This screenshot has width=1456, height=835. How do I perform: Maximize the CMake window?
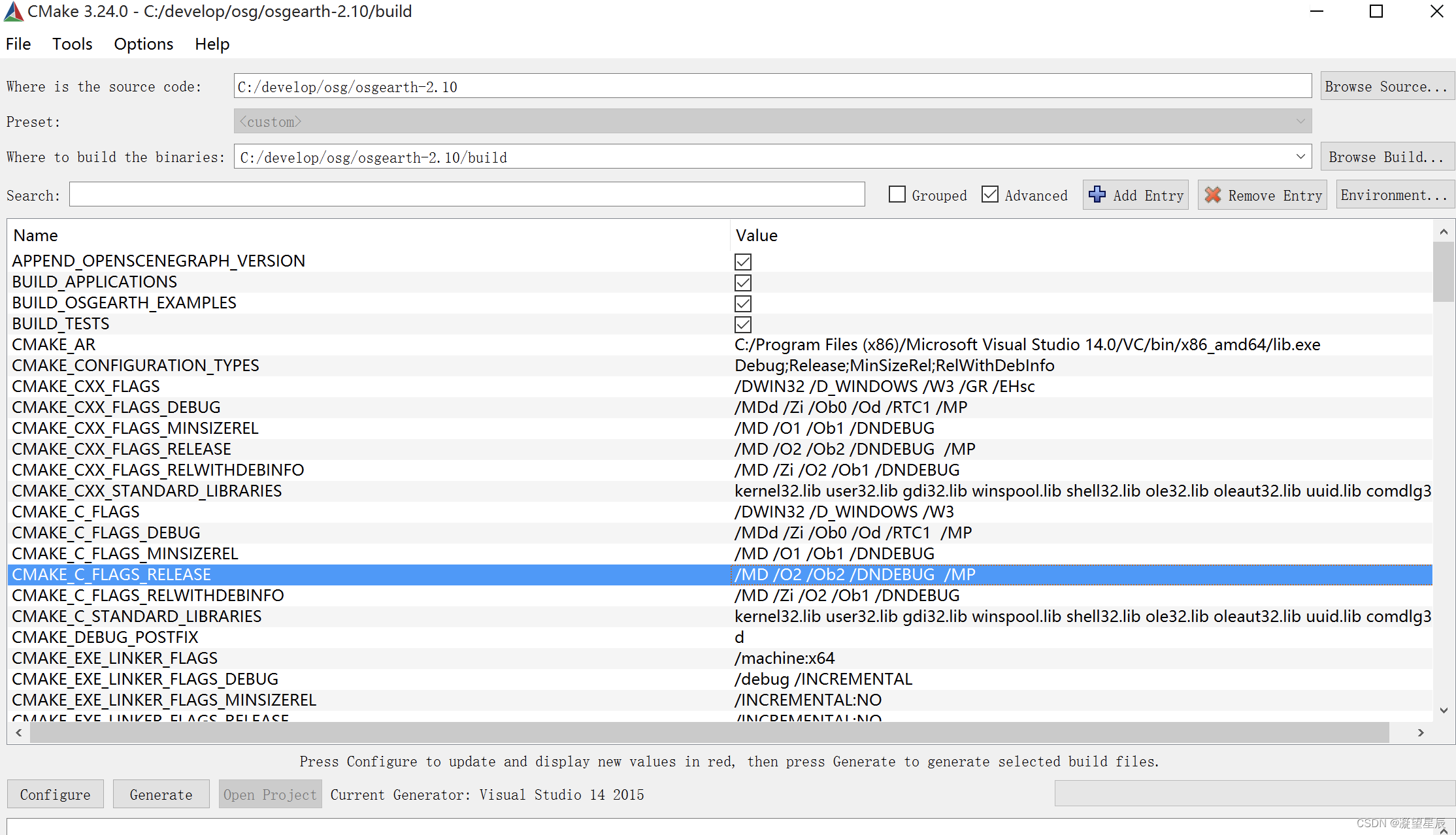click(x=1376, y=11)
